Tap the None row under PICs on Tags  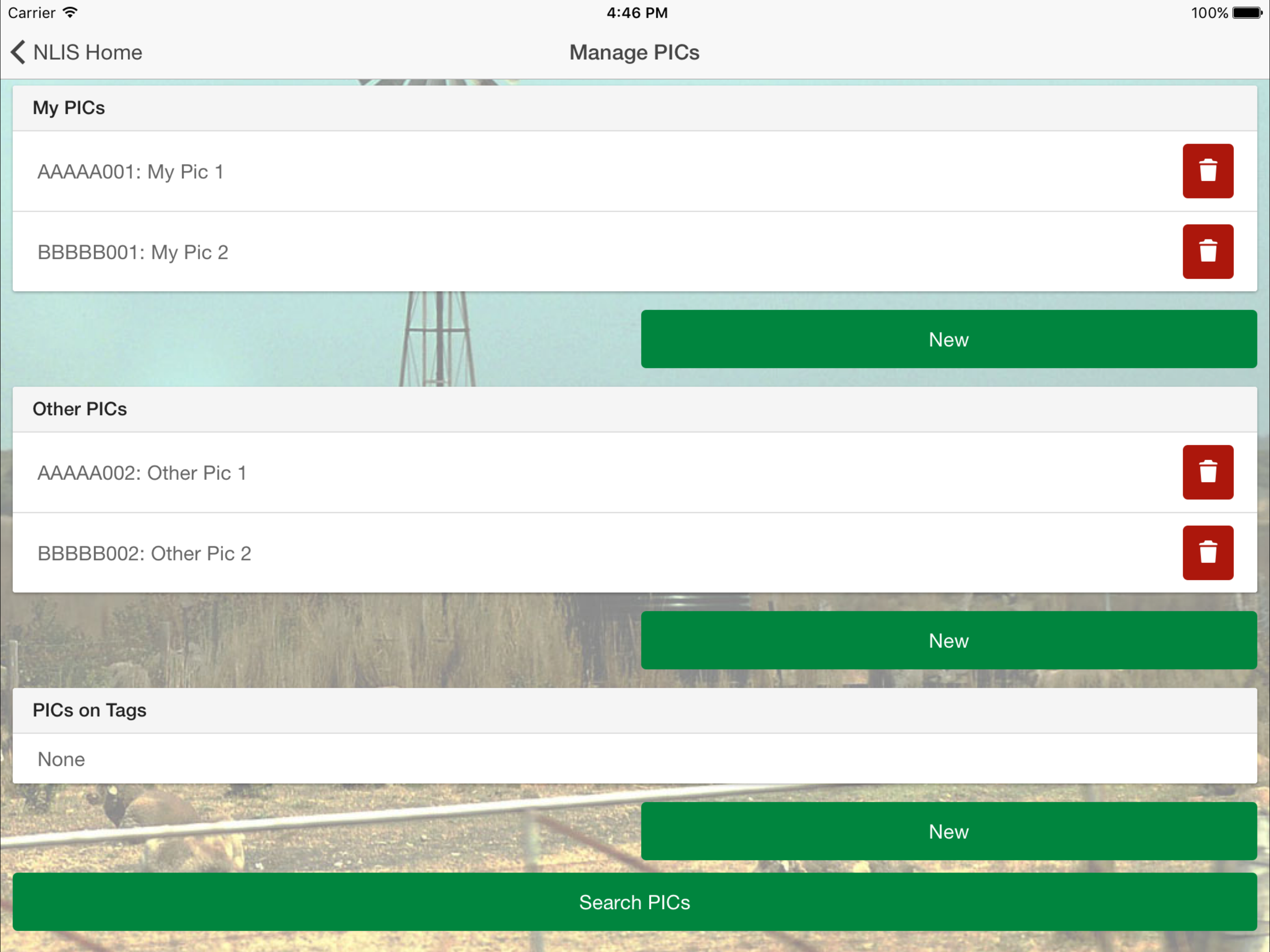click(x=635, y=759)
